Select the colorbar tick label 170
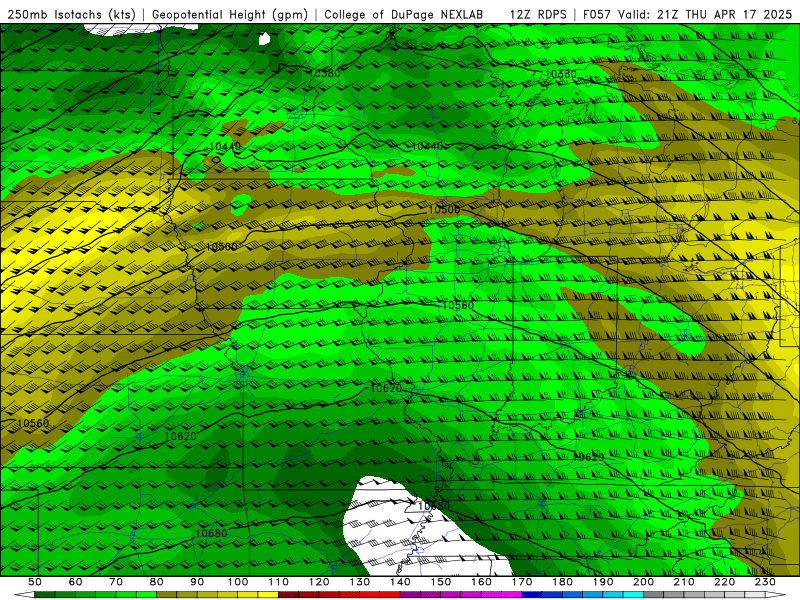800x600 pixels. (x=522, y=582)
